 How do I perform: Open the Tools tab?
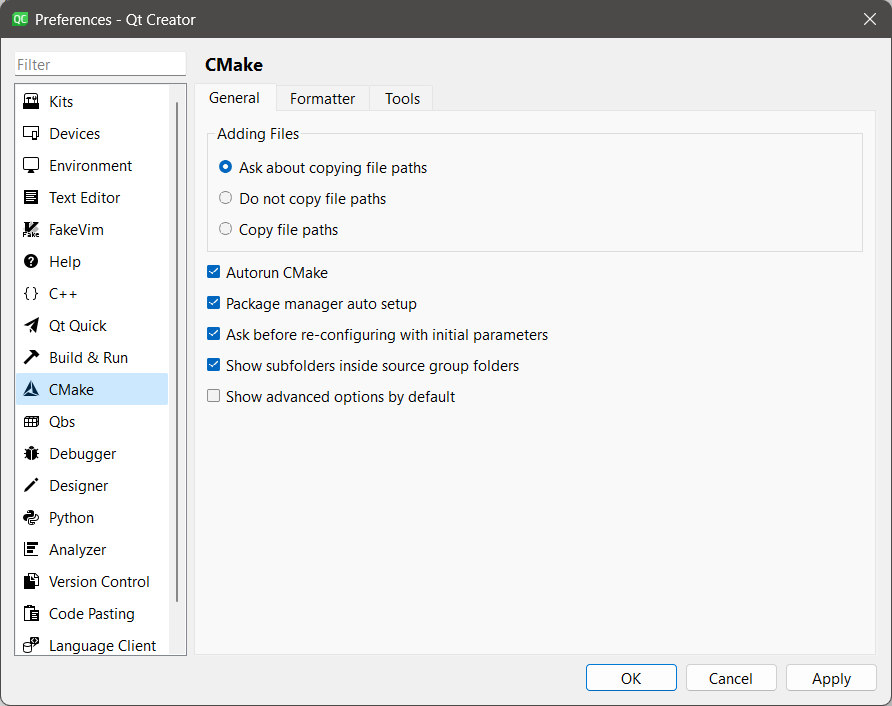pyautogui.click(x=402, y=98)
